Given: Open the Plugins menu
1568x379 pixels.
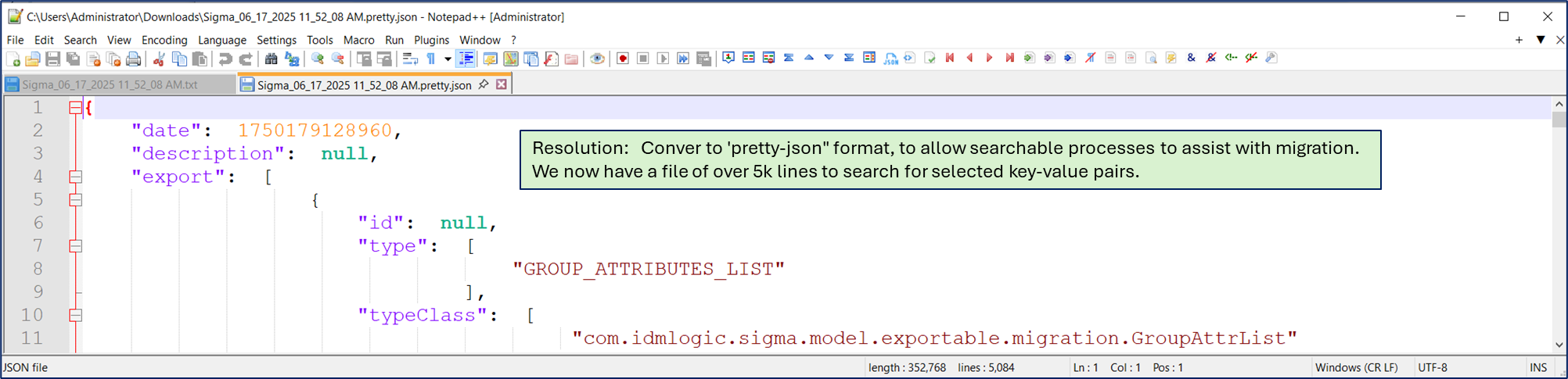Looking at the screenshot, I should 431,40.
